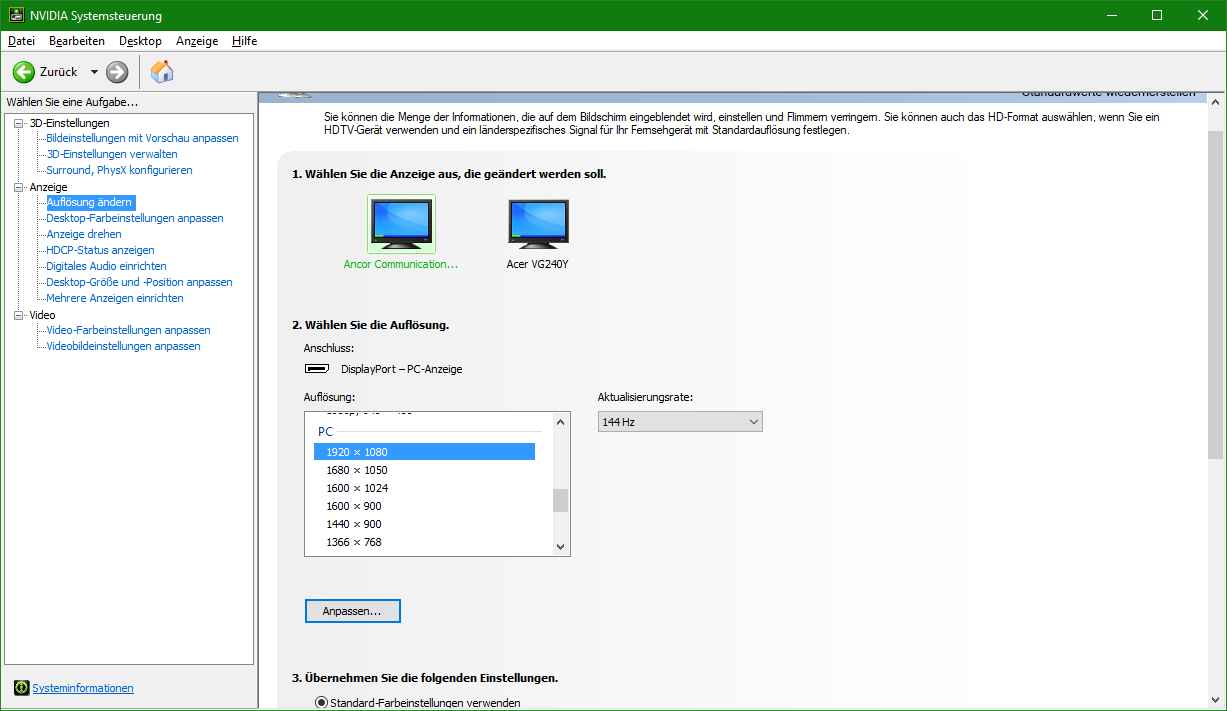Maximize the NVIDIA Systemsteuerung window
1227x711 pixels.
pyautogui.click(x=1157, y=15)
